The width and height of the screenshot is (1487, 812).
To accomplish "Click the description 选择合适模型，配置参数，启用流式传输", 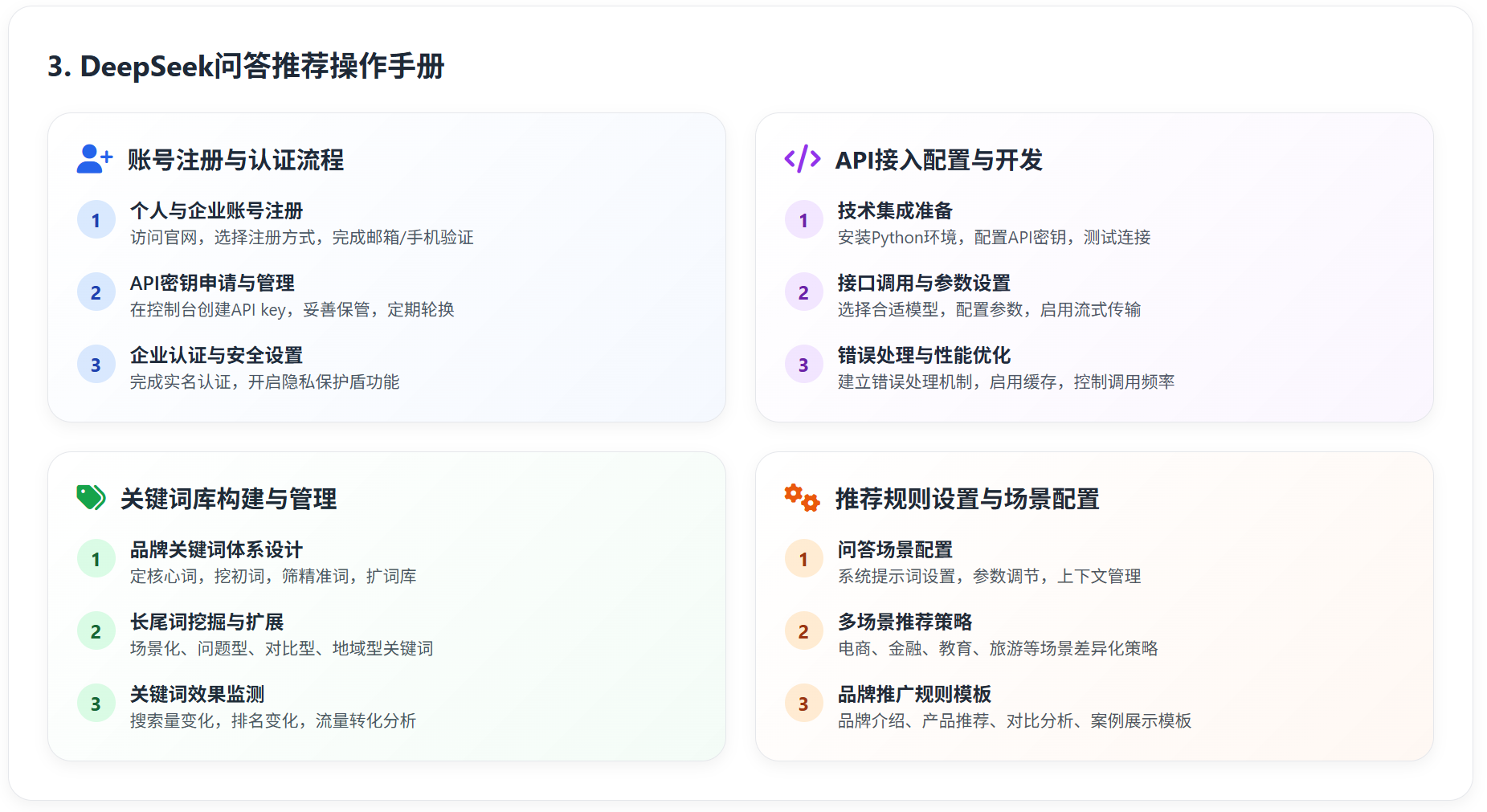I will click(990, 310).
